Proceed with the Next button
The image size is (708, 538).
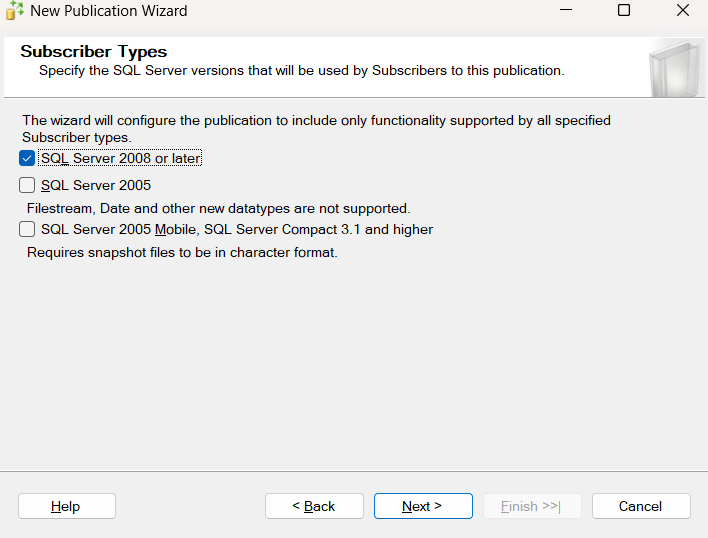[x=422, y=506]
